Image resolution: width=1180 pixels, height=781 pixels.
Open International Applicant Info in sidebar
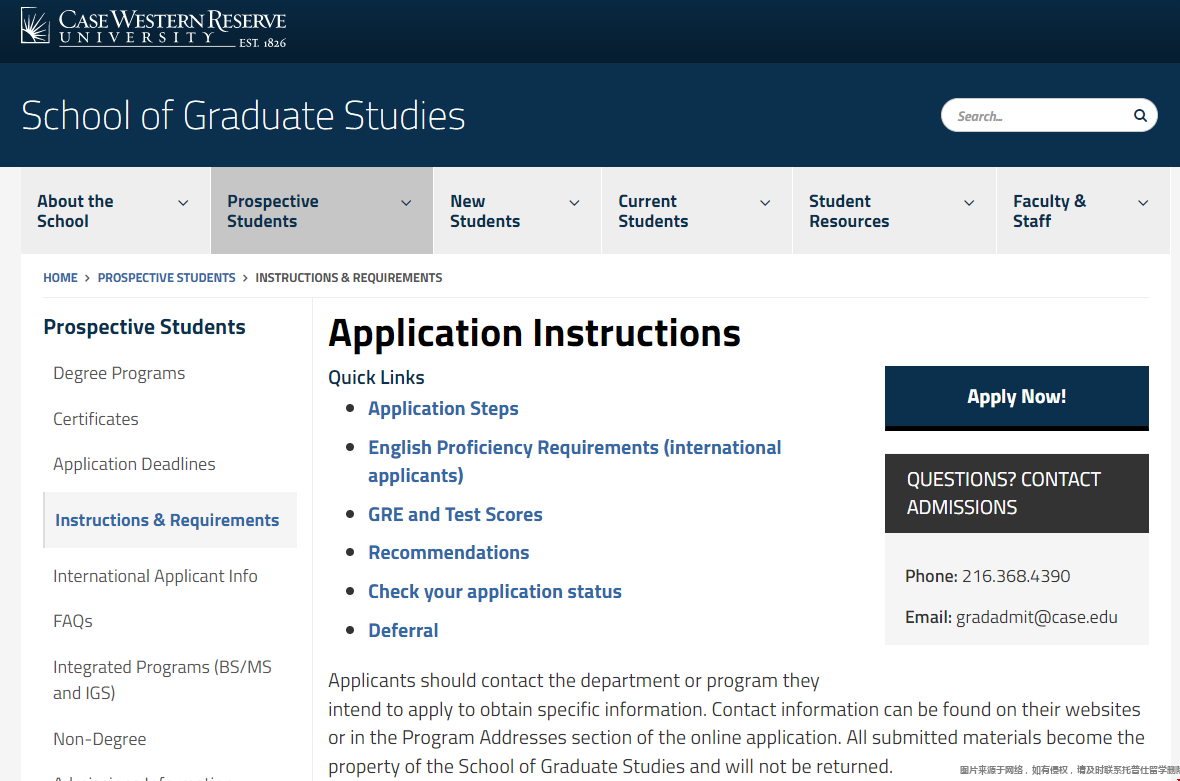point(155,576)
